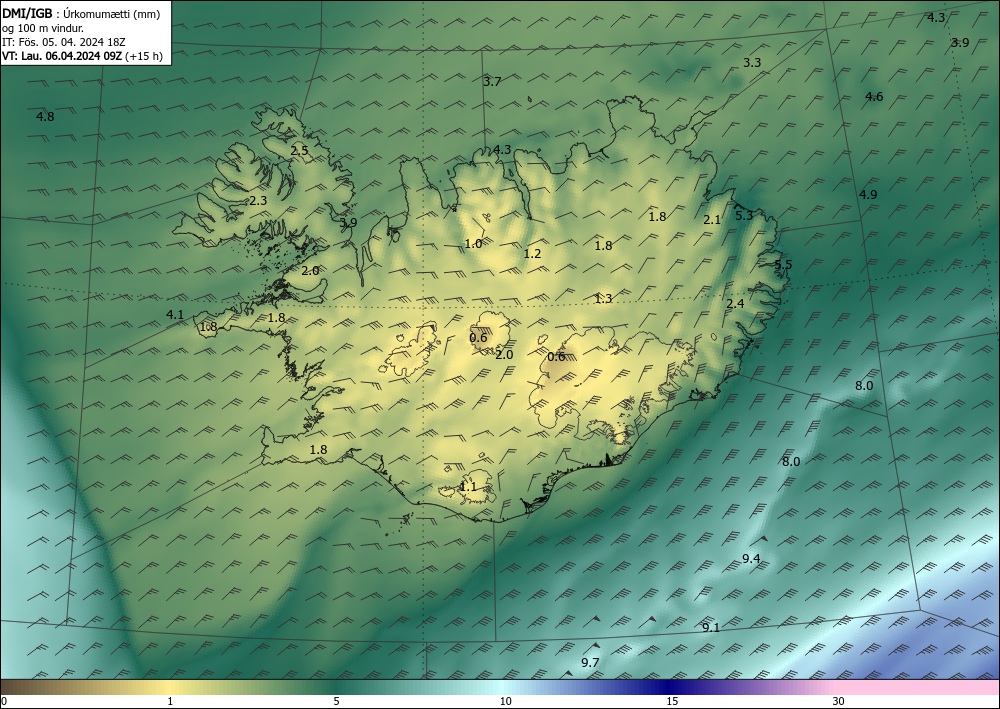1000x709 pixels.
Task: Click the pink end of the color scale
Action: point(918,688)
